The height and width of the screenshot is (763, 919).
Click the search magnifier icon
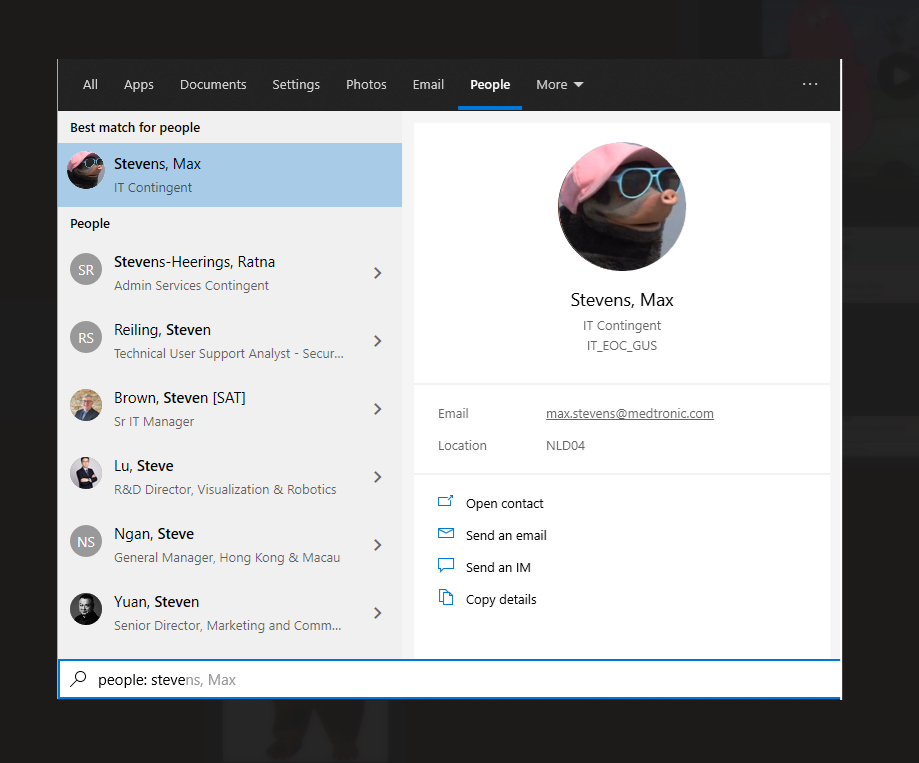78,679
